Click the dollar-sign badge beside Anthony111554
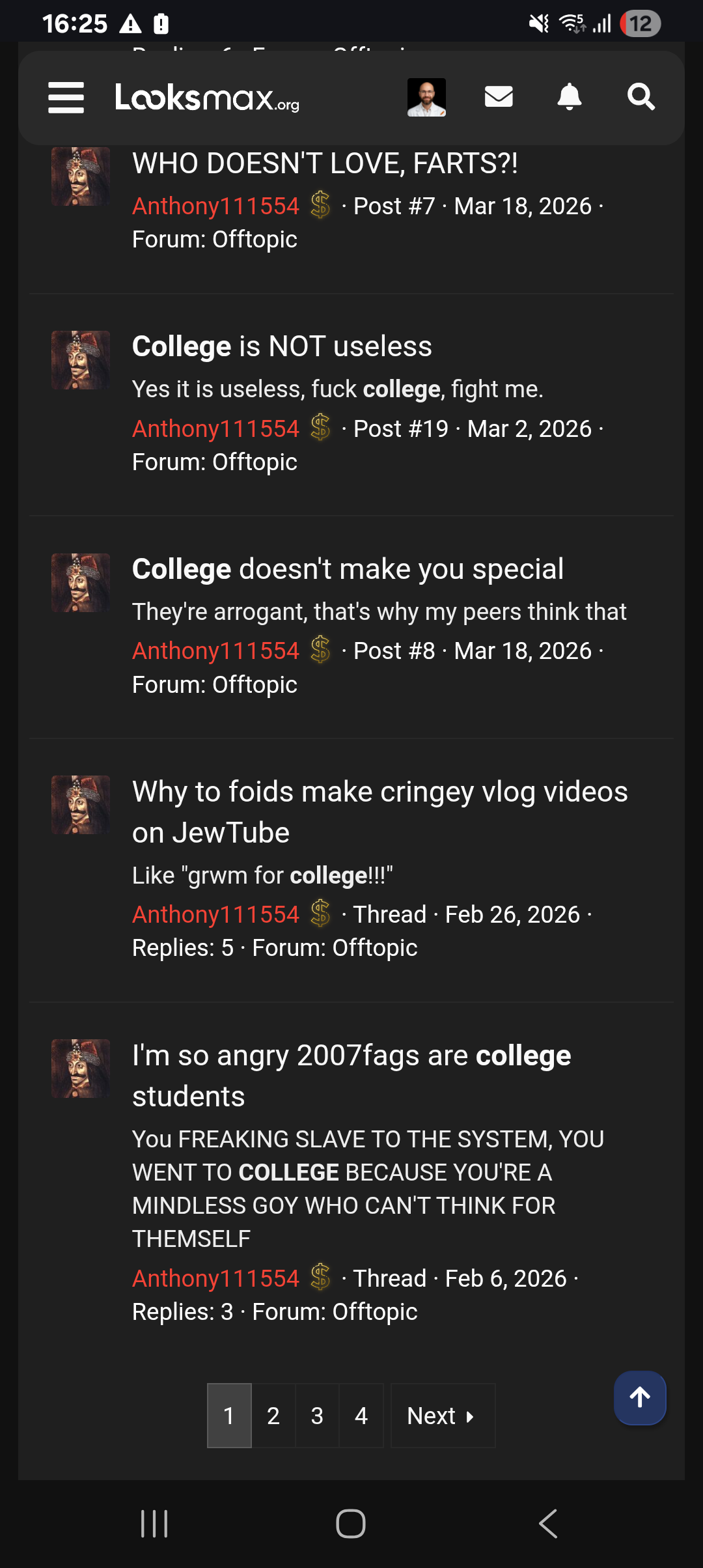Viewport: 703px width, 1568px height. pyautogui.click(x=320, y=205)
